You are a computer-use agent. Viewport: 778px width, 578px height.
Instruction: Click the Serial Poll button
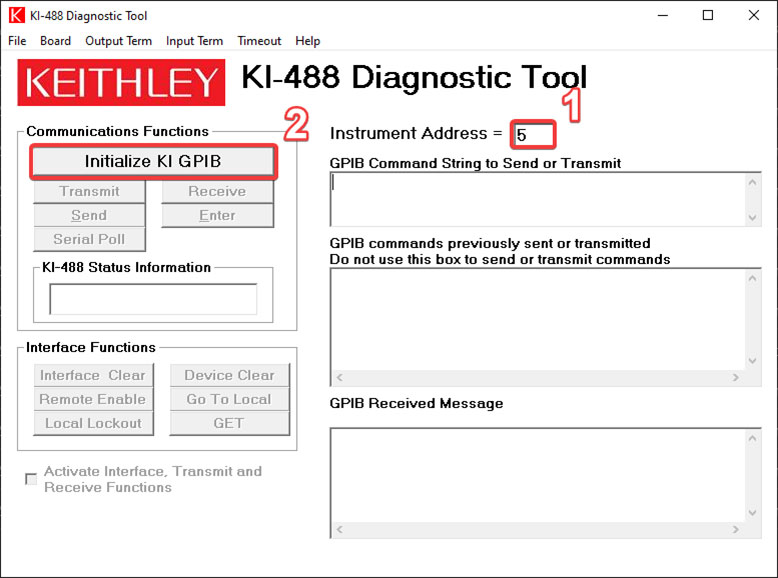tap(89, 239)
